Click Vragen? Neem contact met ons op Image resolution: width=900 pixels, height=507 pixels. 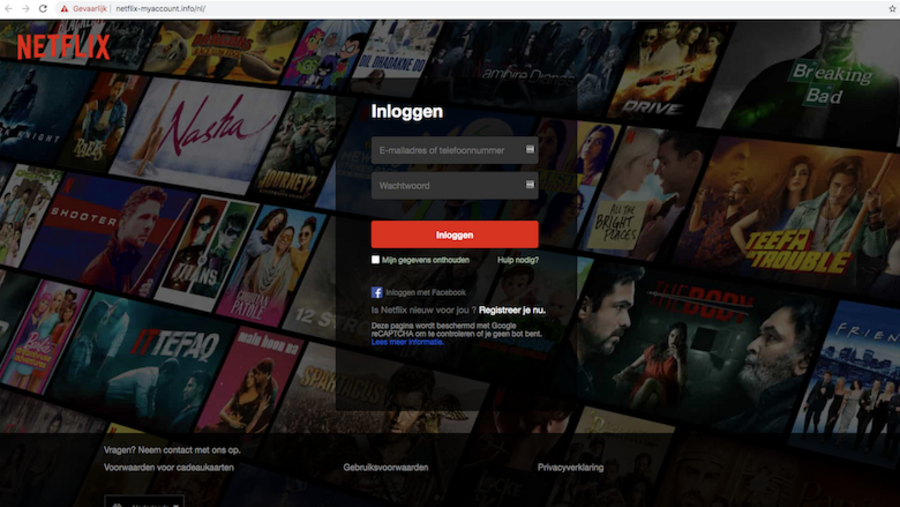pos(172,450)
